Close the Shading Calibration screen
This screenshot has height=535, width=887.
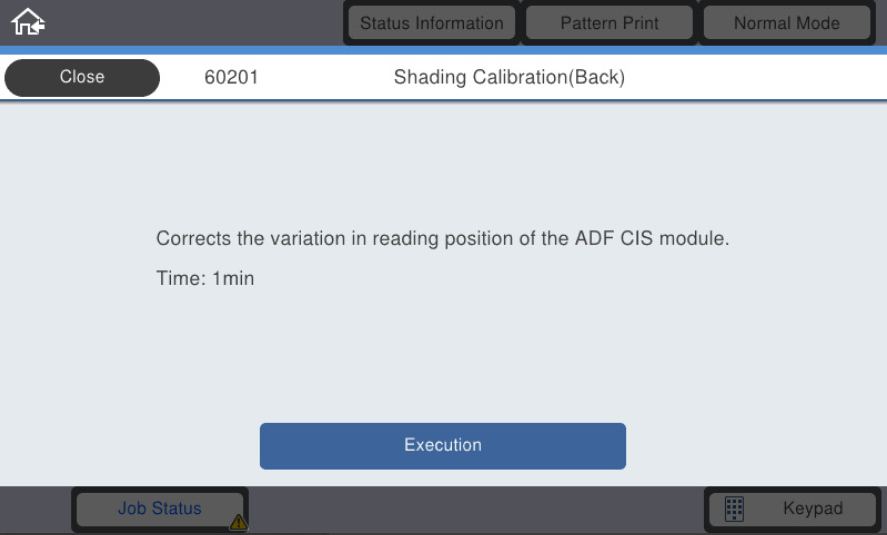coord(82,77)
